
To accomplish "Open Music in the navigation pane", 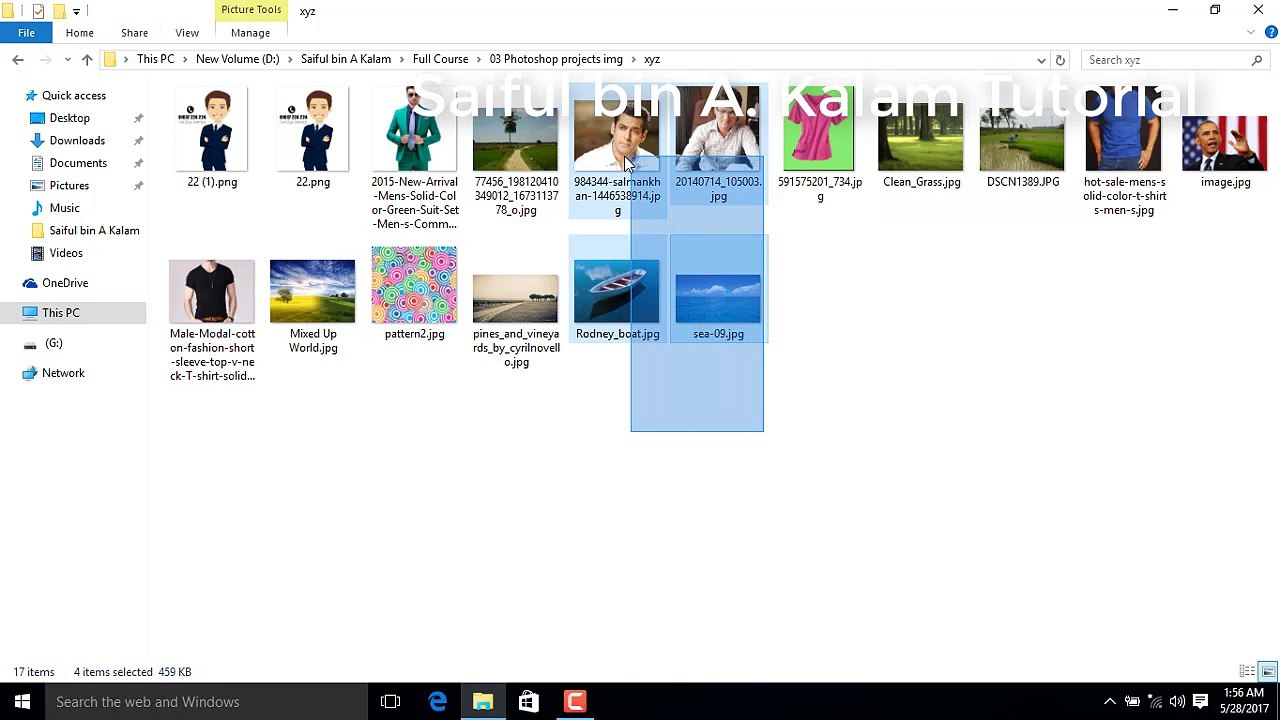I will [x=64, y=208].
